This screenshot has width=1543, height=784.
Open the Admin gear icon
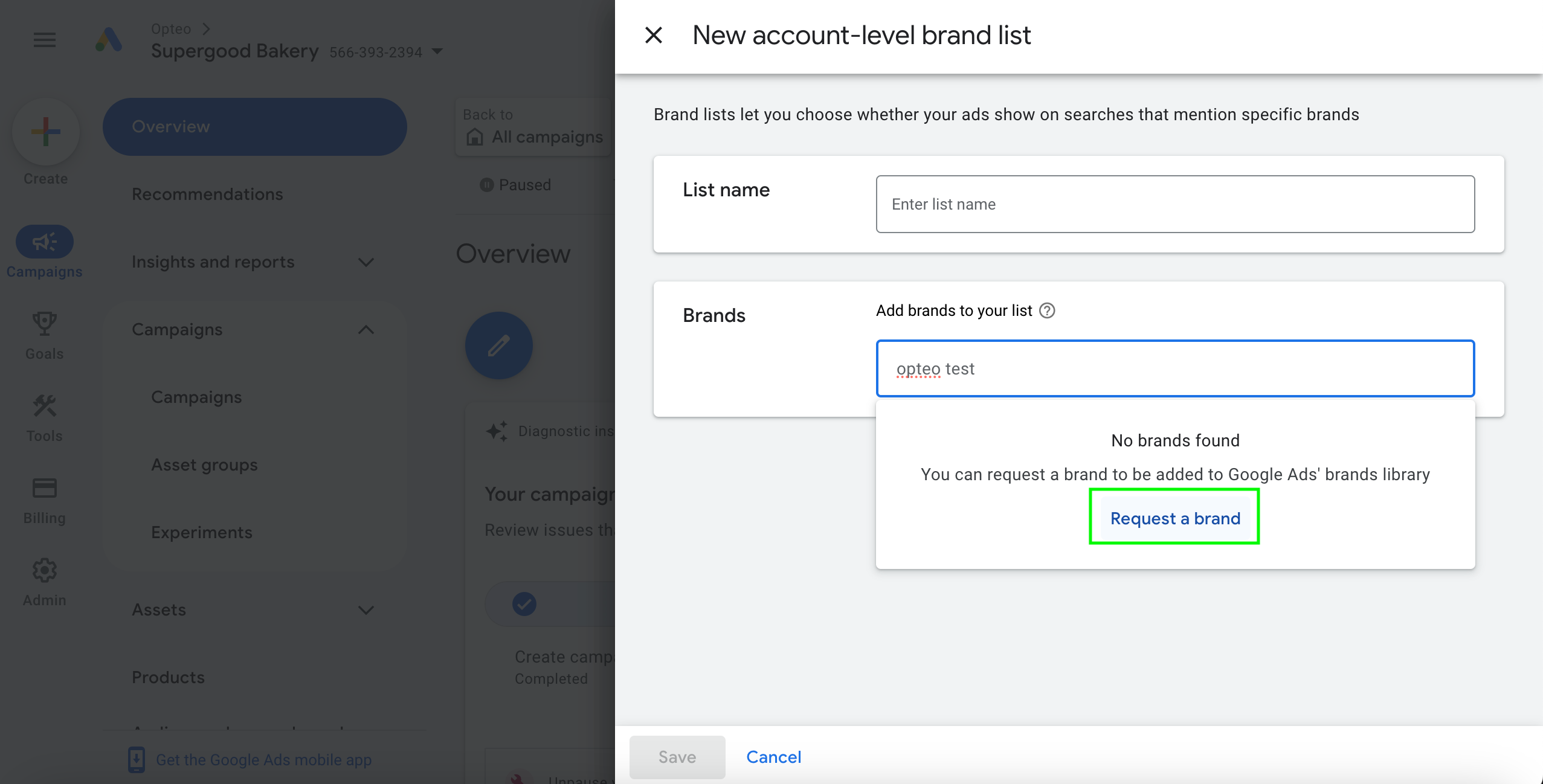point(45,570)
